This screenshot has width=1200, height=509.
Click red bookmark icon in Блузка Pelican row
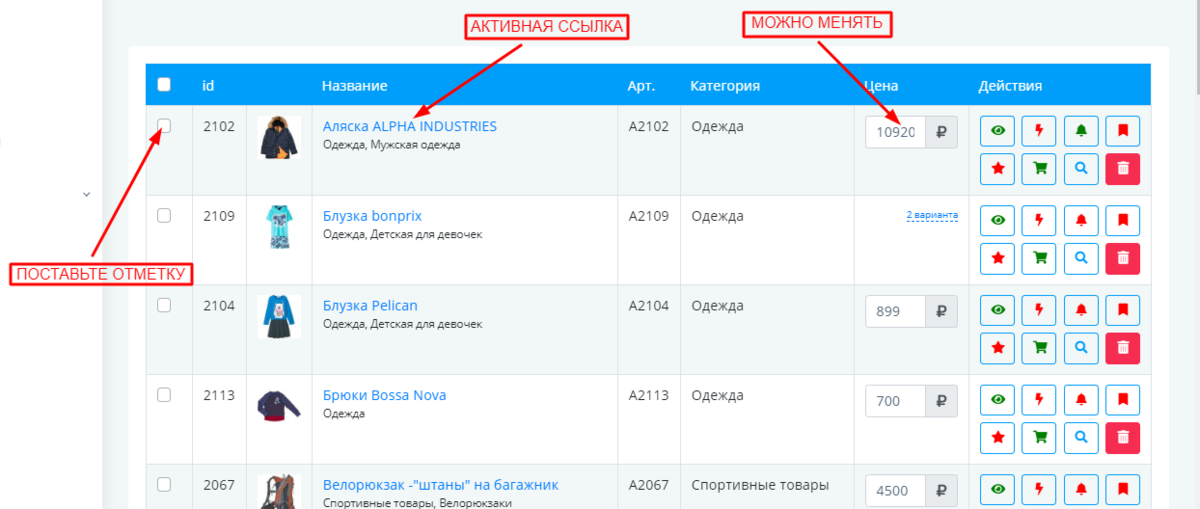click(x=1122, y=310)
